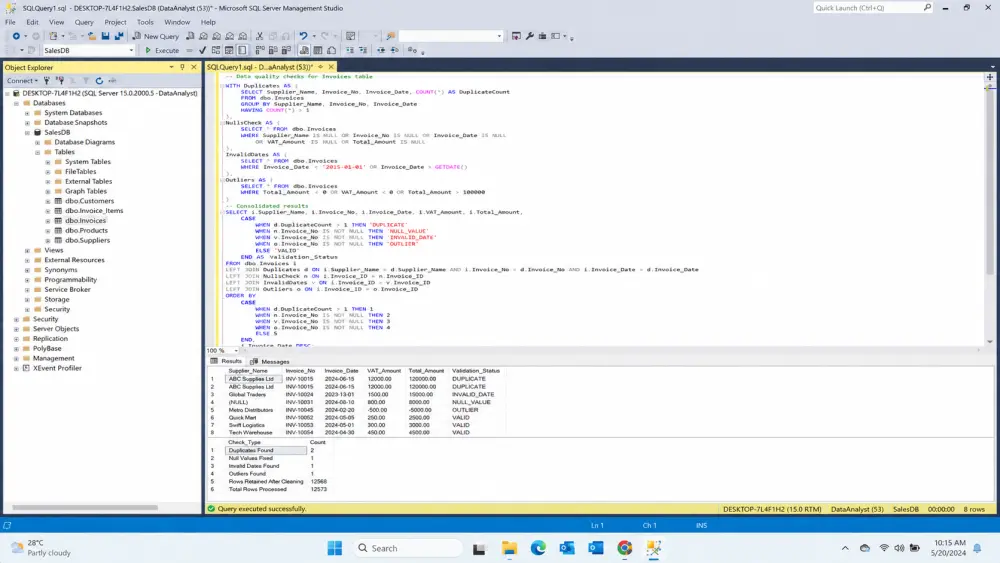
Task: Open the Query menu
Action: tap(84, 22)
